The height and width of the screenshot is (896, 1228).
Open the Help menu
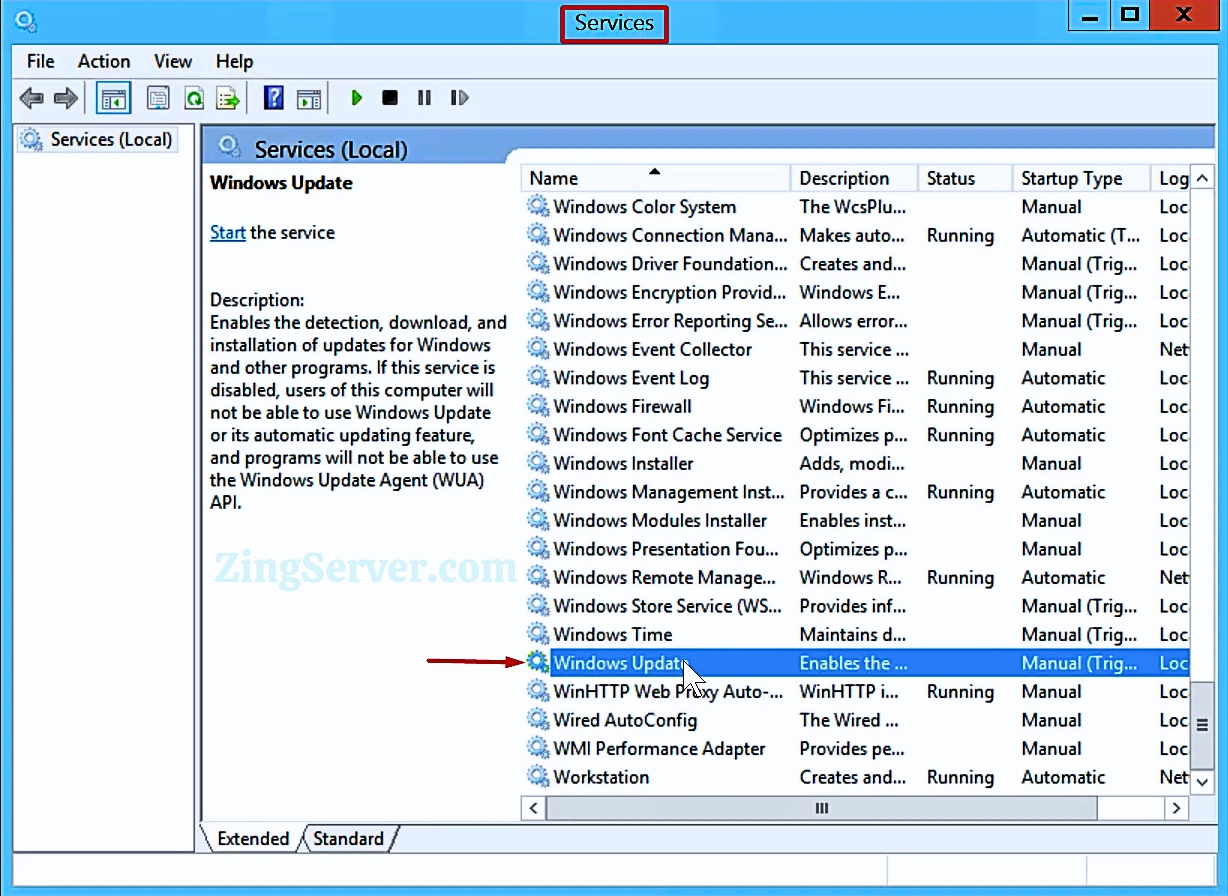235,61
